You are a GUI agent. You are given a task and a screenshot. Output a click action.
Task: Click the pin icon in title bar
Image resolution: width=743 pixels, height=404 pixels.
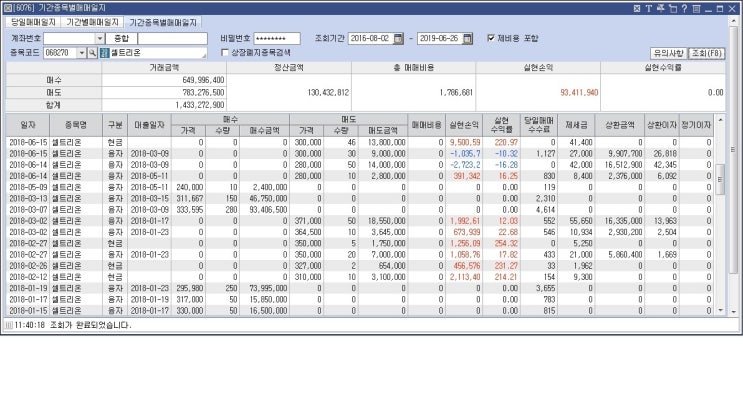[x=661, y=9]
